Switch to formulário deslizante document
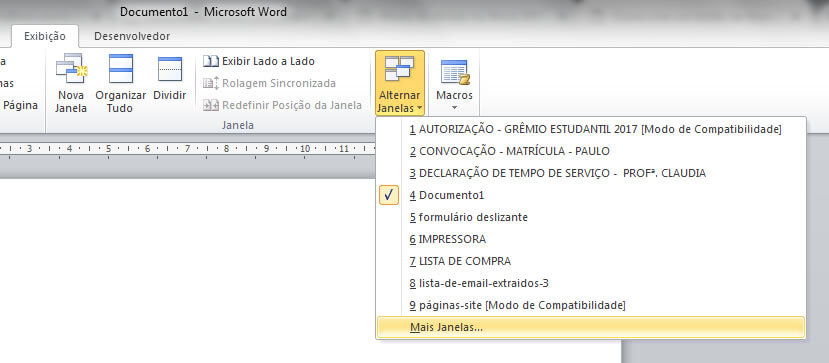This screenshot has height=363, width=829. pyautogui.click(x=591, y=217)
